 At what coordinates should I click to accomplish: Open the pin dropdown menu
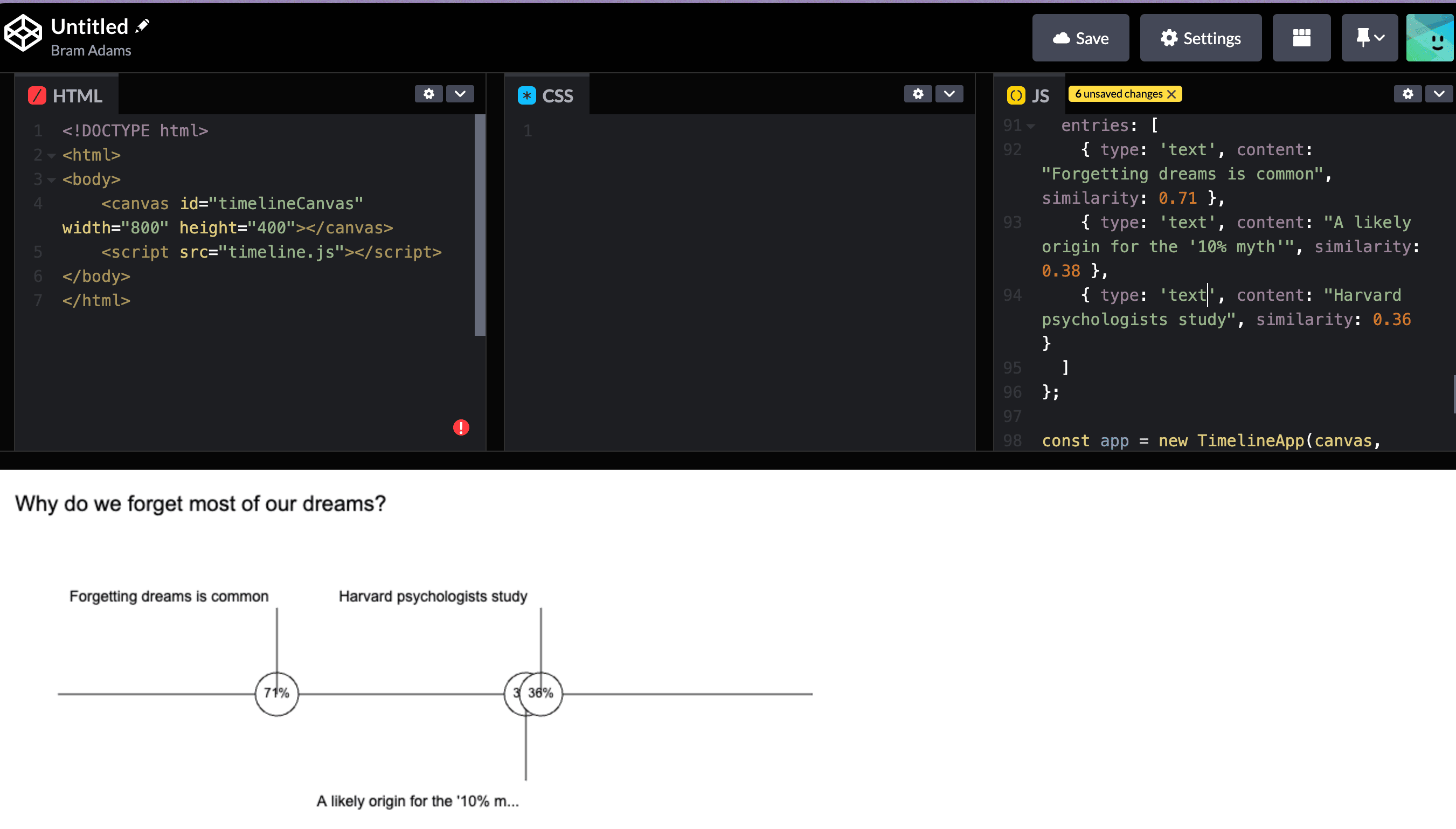coord(1369,38)
